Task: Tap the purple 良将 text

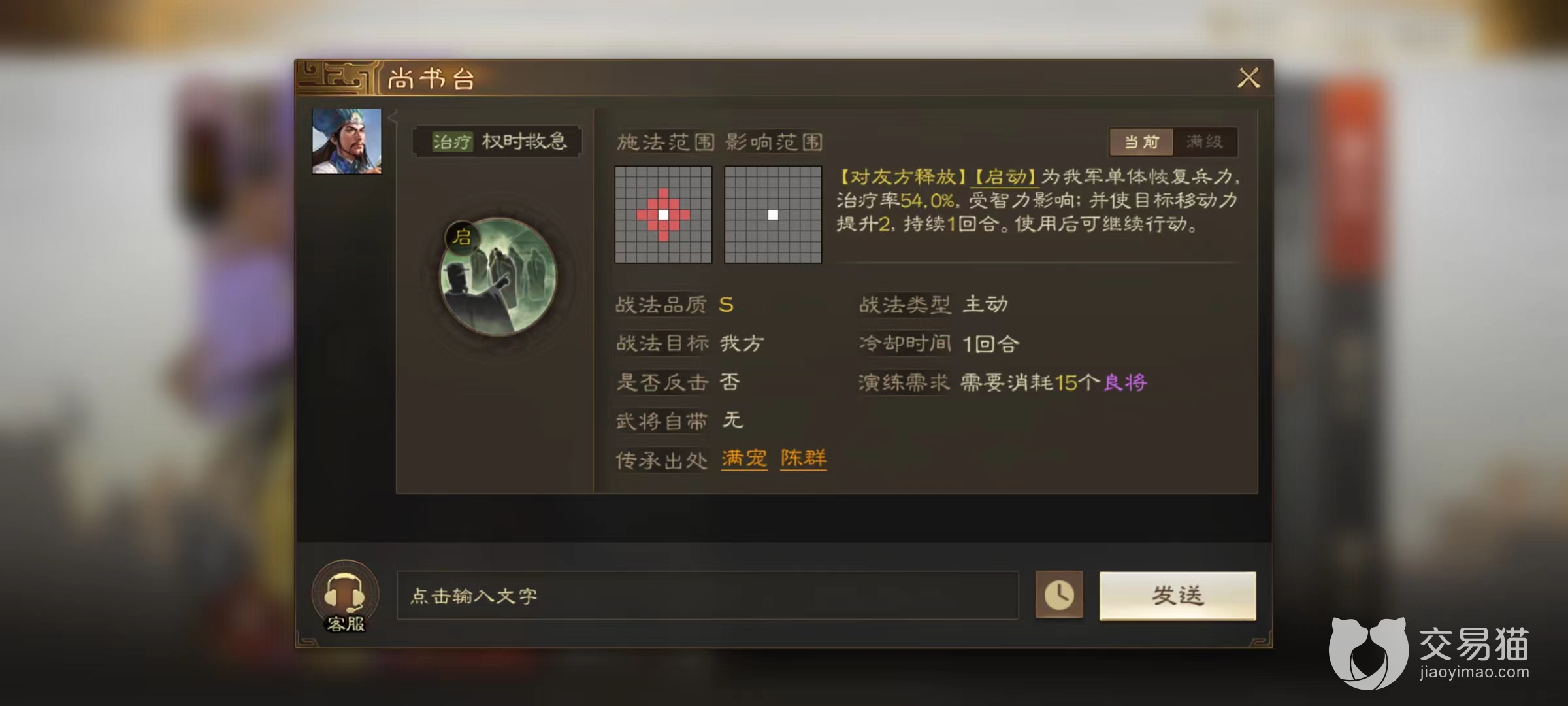Action: (x=1125, y=382)
